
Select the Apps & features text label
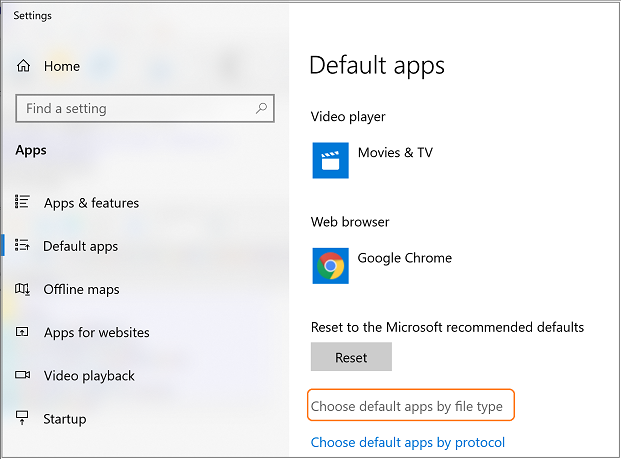pyautogui.click(x=91, y=203)
